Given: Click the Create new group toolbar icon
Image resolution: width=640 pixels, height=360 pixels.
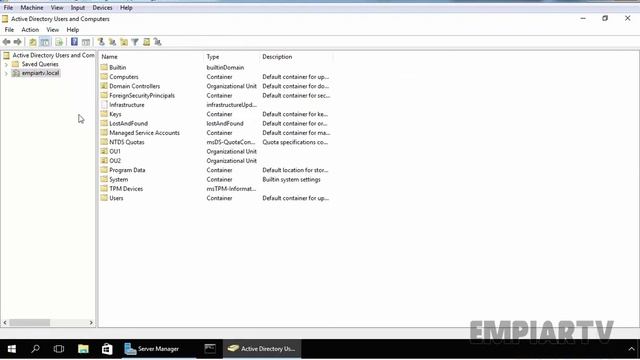Looking at the screenshot, I should point(112,42).
